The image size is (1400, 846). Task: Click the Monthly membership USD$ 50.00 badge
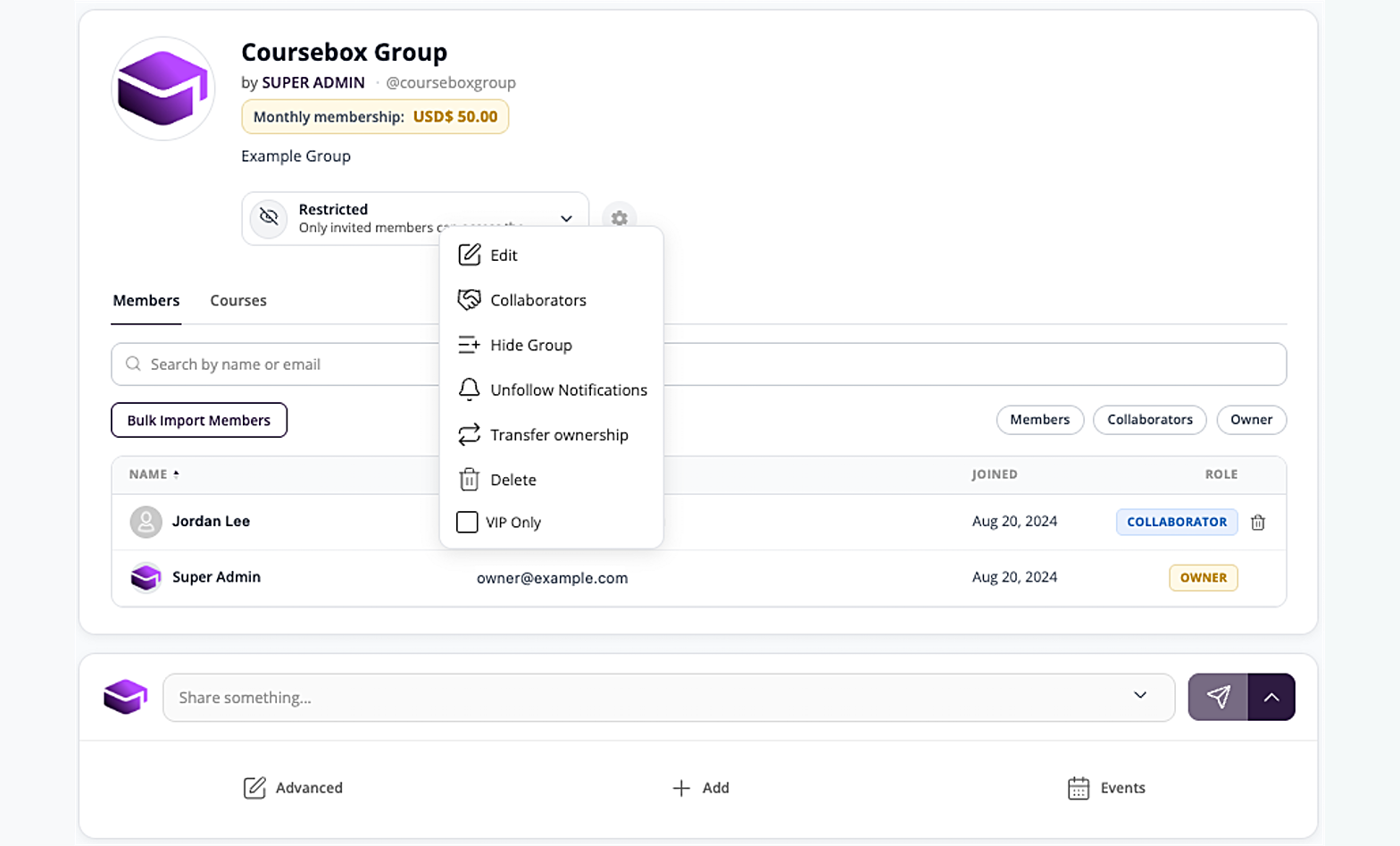pyautogui.click(x=375, y=116)
